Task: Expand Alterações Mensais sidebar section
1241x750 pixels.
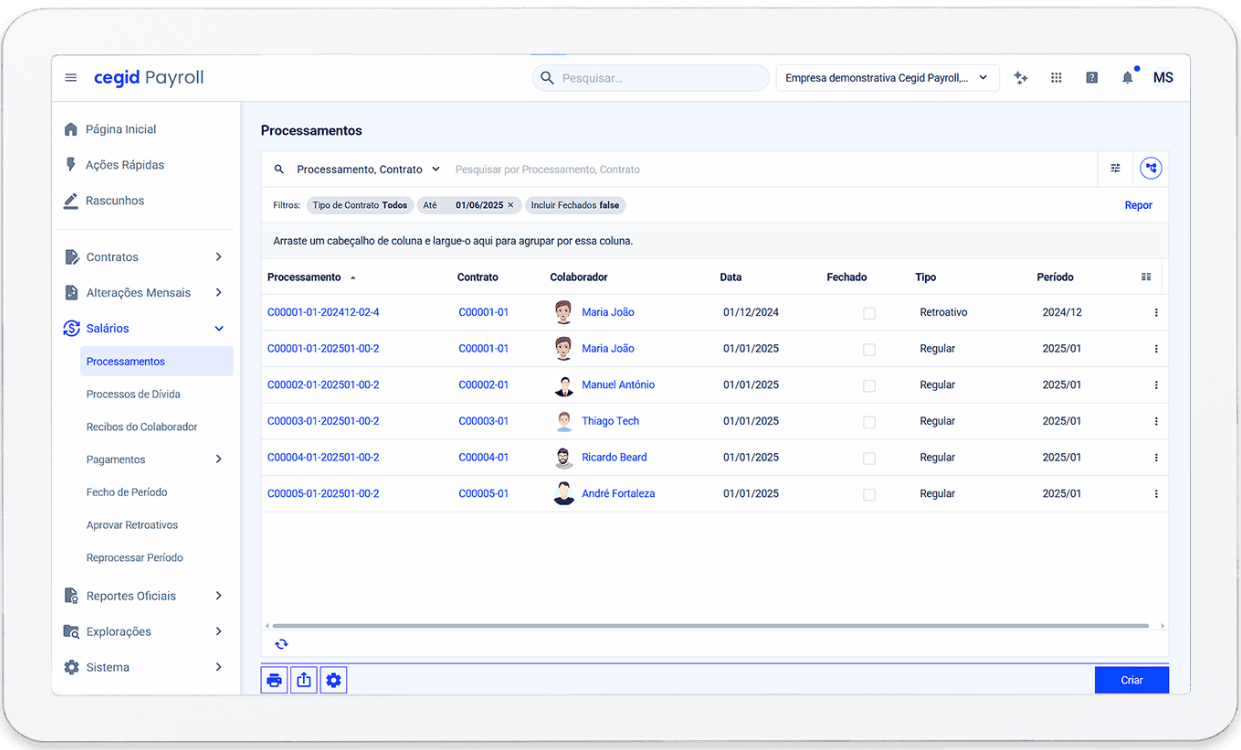Action: pos(218,293)
